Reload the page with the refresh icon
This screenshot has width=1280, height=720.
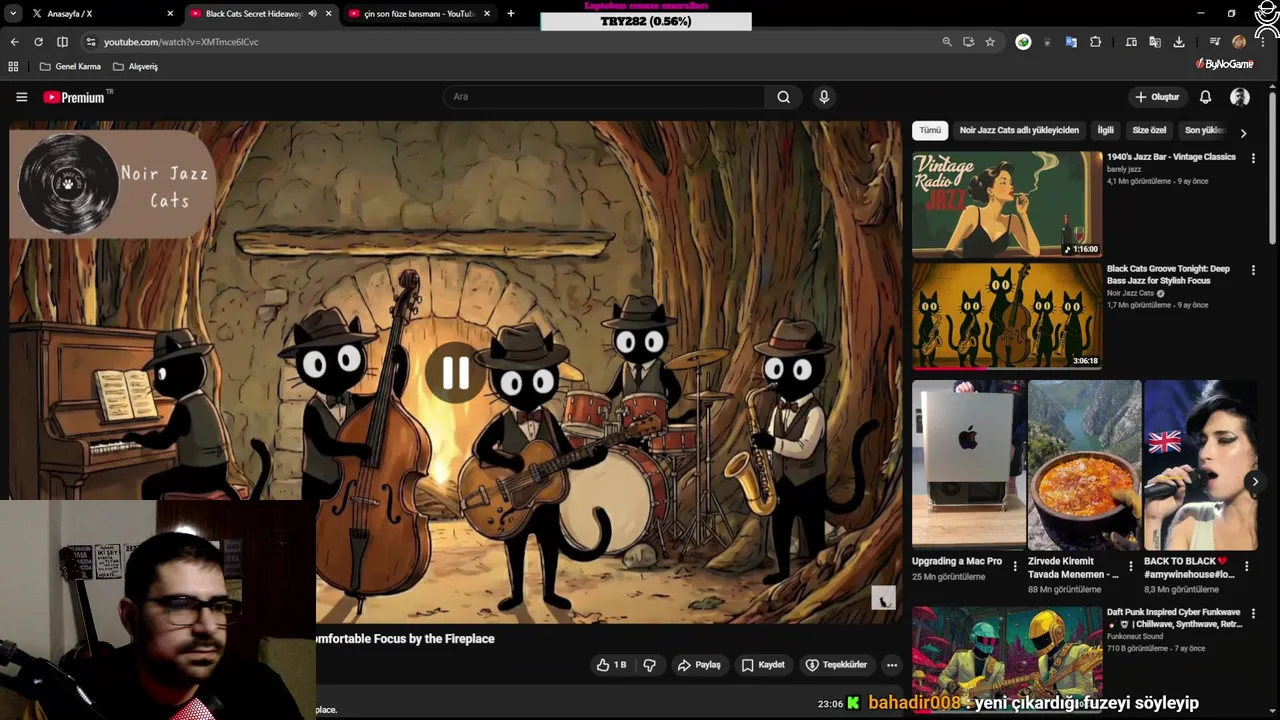pyautogui.click(x=38, y=42)
